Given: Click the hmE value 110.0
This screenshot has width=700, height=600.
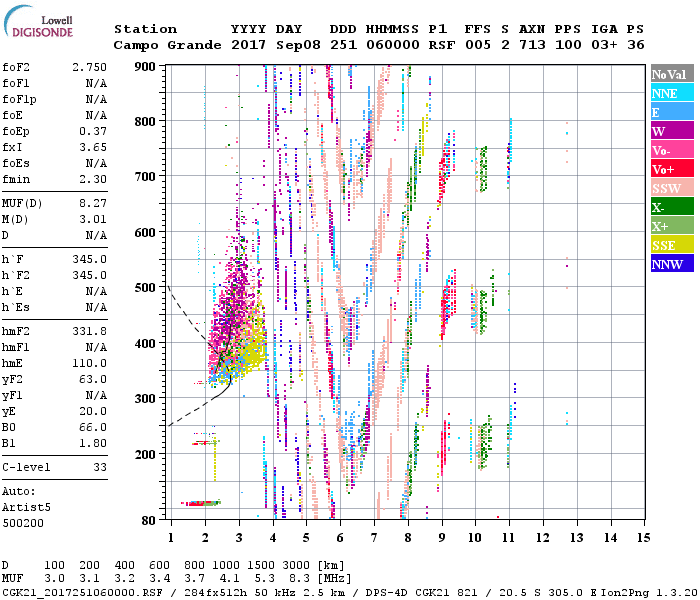Looking at the screenshot, I should point(89,363).
